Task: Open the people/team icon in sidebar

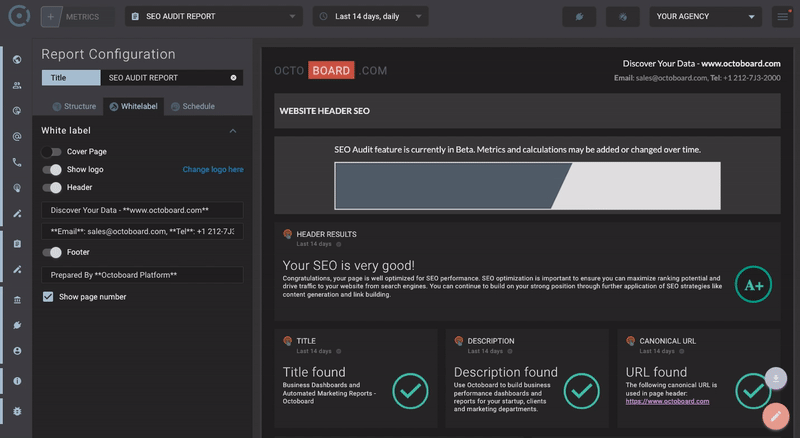Action: coord(17,86)
